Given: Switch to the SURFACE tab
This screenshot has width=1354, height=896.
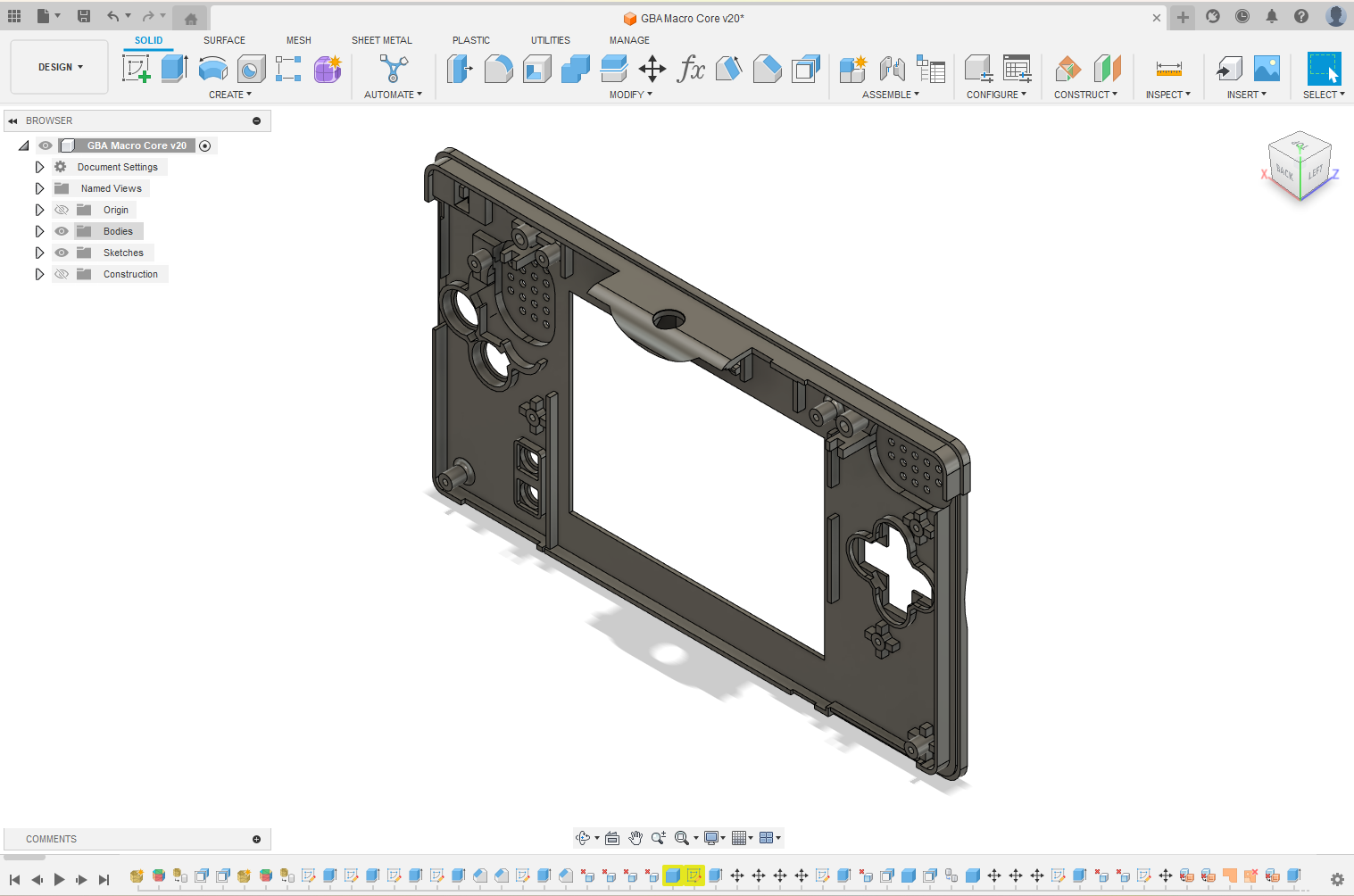Looking at the screenshot, I should coord(224,40).
